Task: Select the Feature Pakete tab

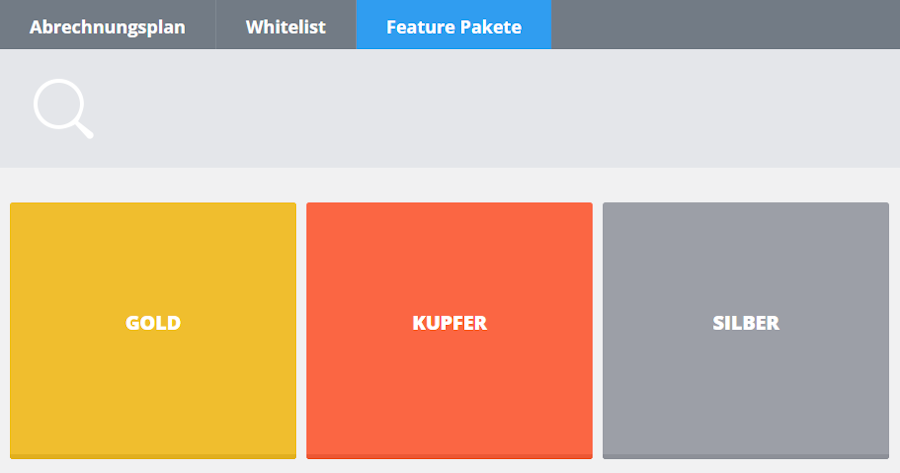Action: [x=453, y=26]
